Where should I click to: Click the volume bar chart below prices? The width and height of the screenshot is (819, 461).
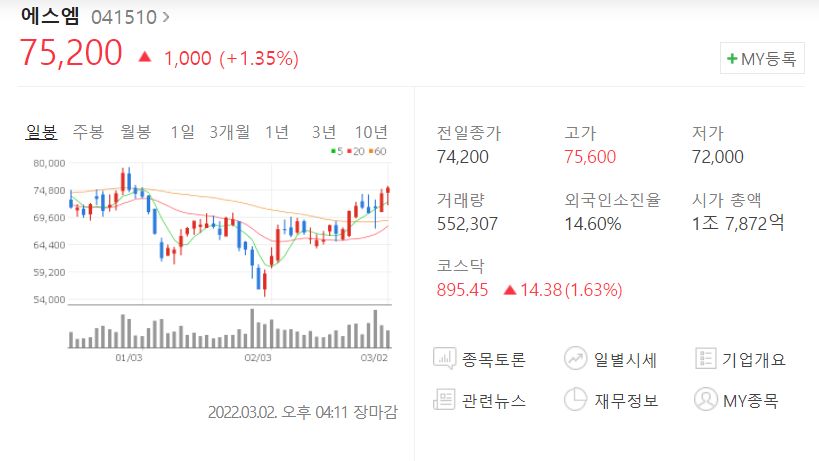tap(230, 328)
